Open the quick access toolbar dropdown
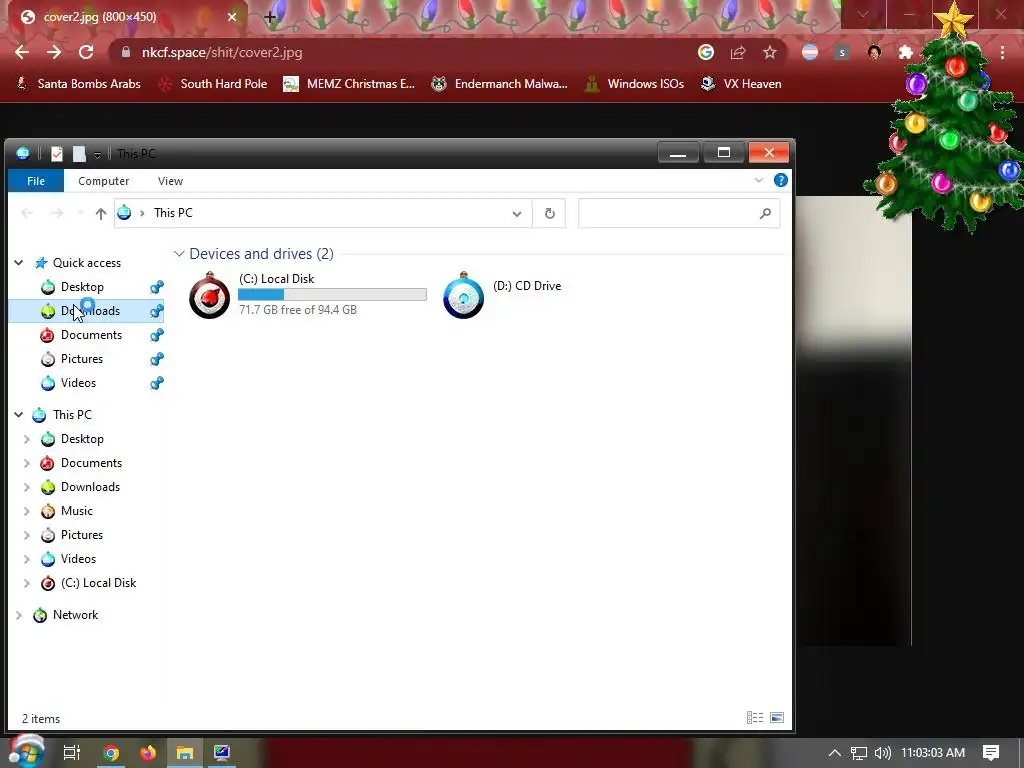The height and width of the screenshot is (768, 1024). click(x=97, y=155)
